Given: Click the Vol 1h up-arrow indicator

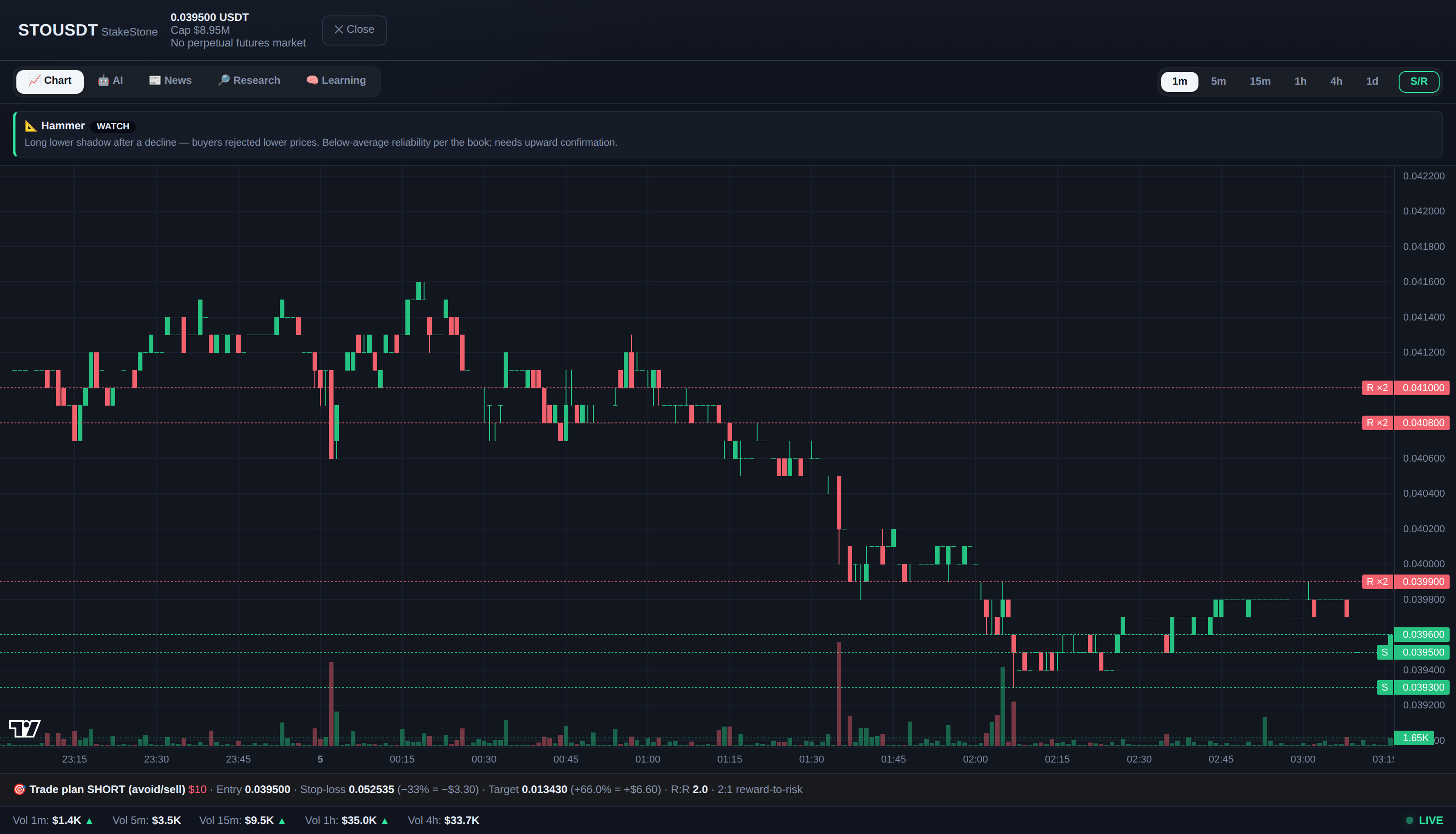Looking at the screenshot, I should (x=384, y=821).
